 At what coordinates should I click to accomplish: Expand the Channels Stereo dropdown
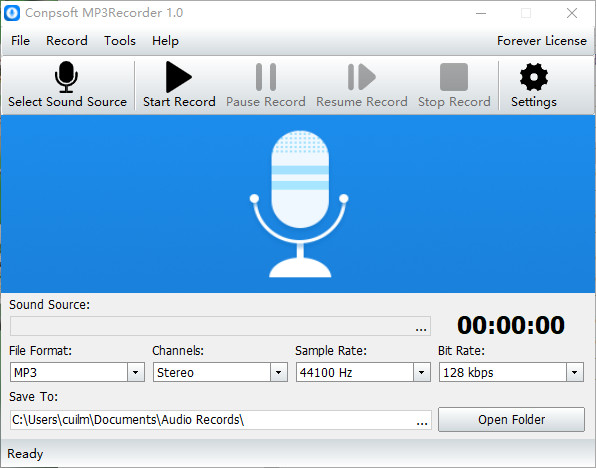pyautogui.click(x=279, y=372)
